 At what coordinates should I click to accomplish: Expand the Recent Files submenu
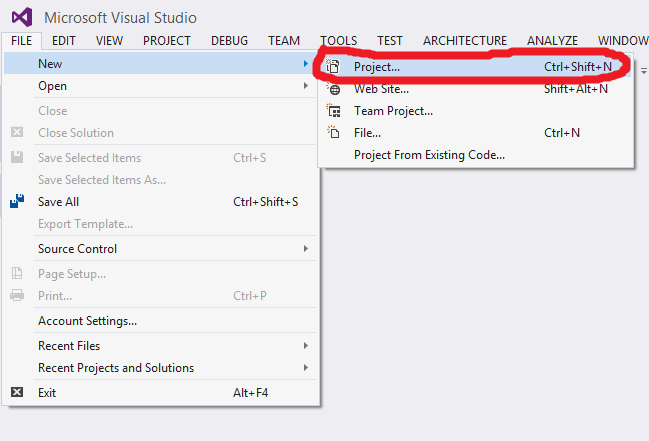(x=306, y=346)
